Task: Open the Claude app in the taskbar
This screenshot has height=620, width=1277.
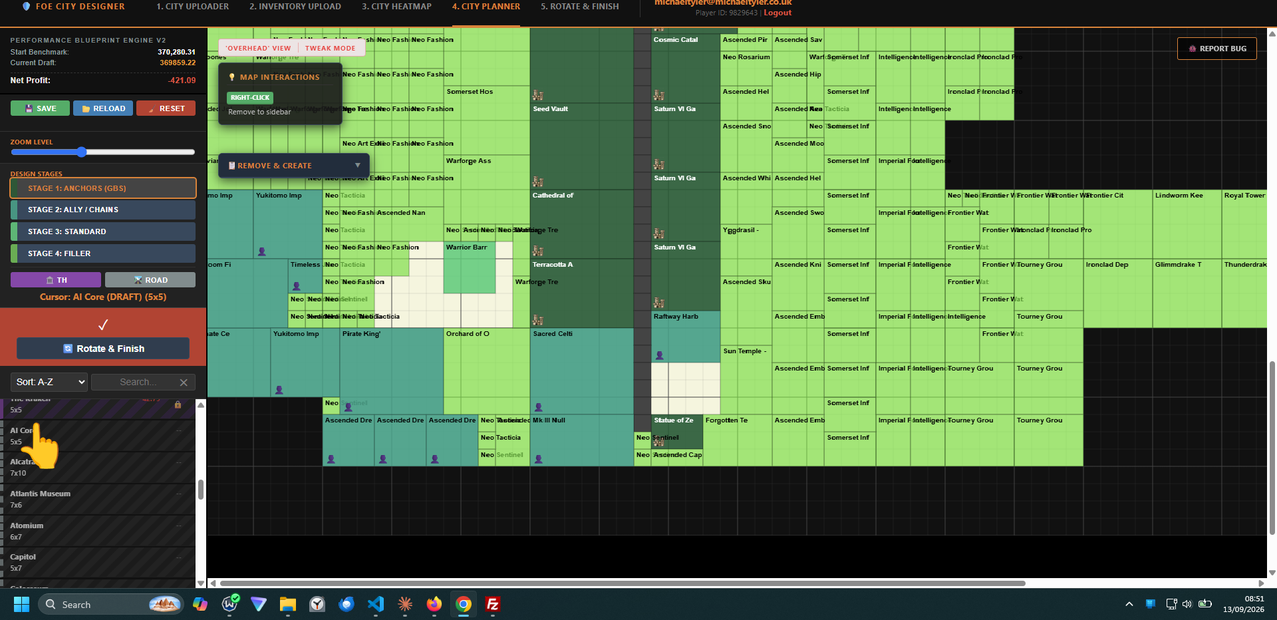Action: tap(405, 604)
